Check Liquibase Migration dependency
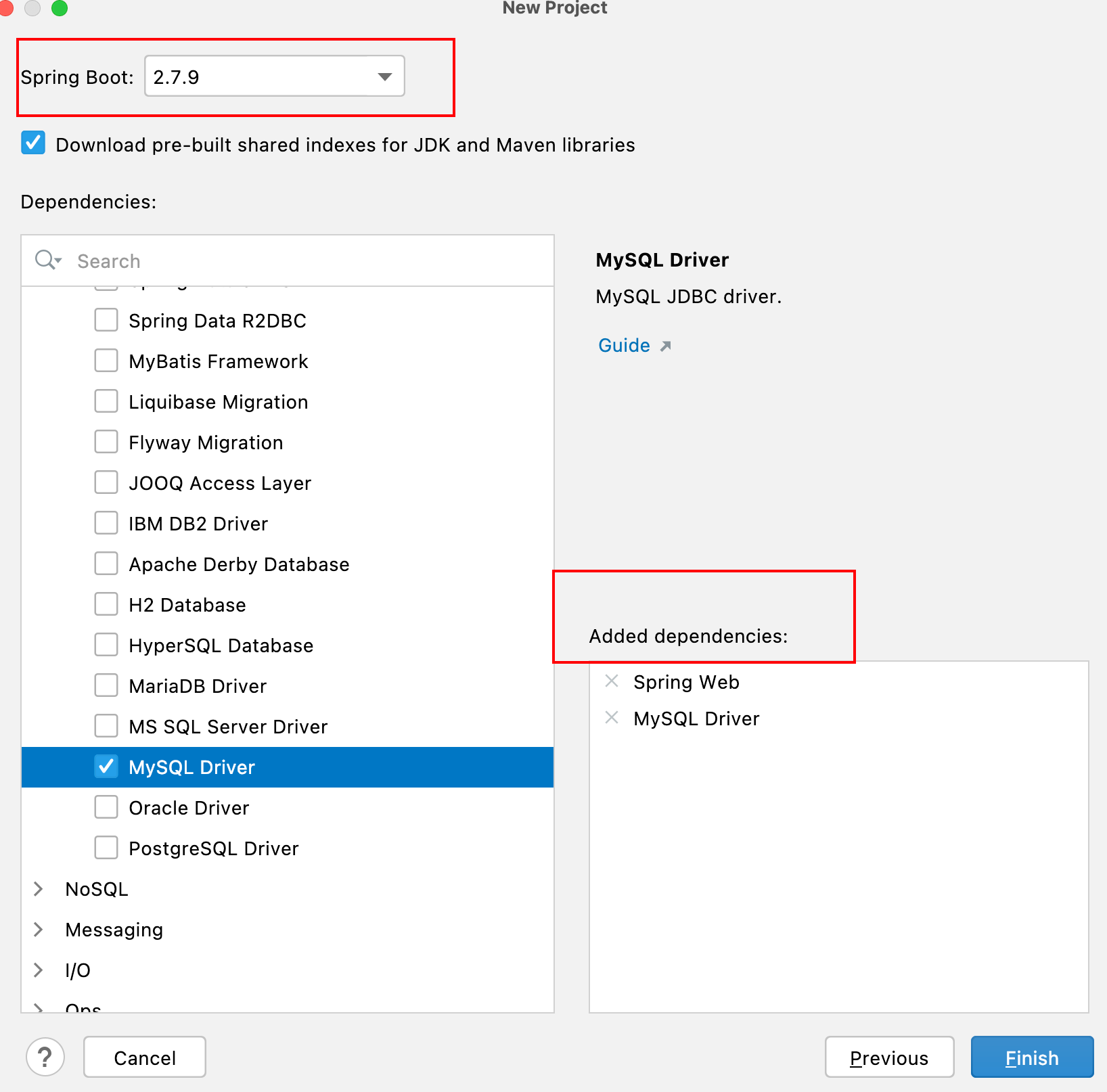The height and width of the screenshot is (1092, 1107). point(106,401)
